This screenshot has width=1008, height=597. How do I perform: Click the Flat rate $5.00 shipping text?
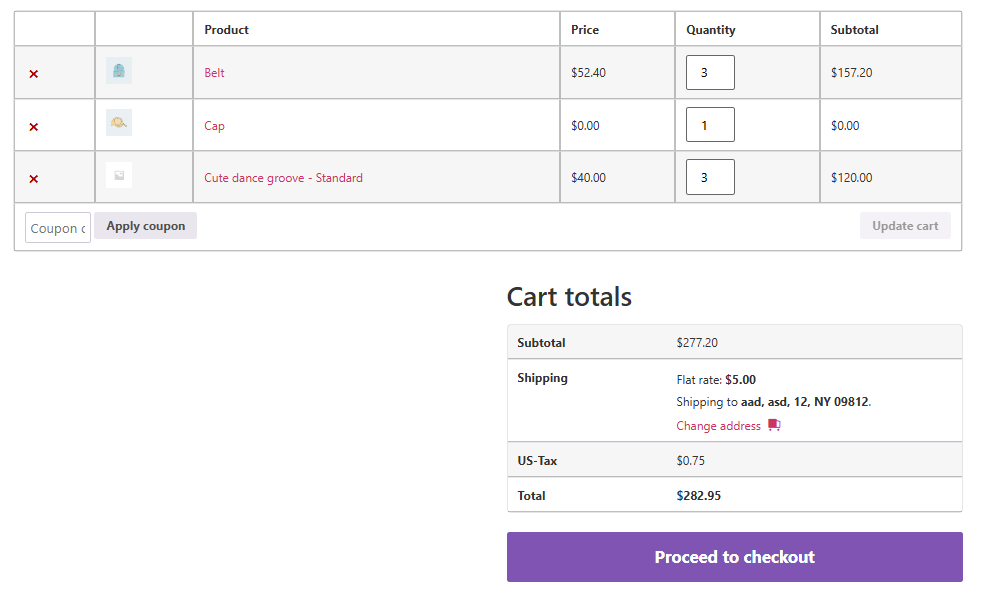point(716,380)
